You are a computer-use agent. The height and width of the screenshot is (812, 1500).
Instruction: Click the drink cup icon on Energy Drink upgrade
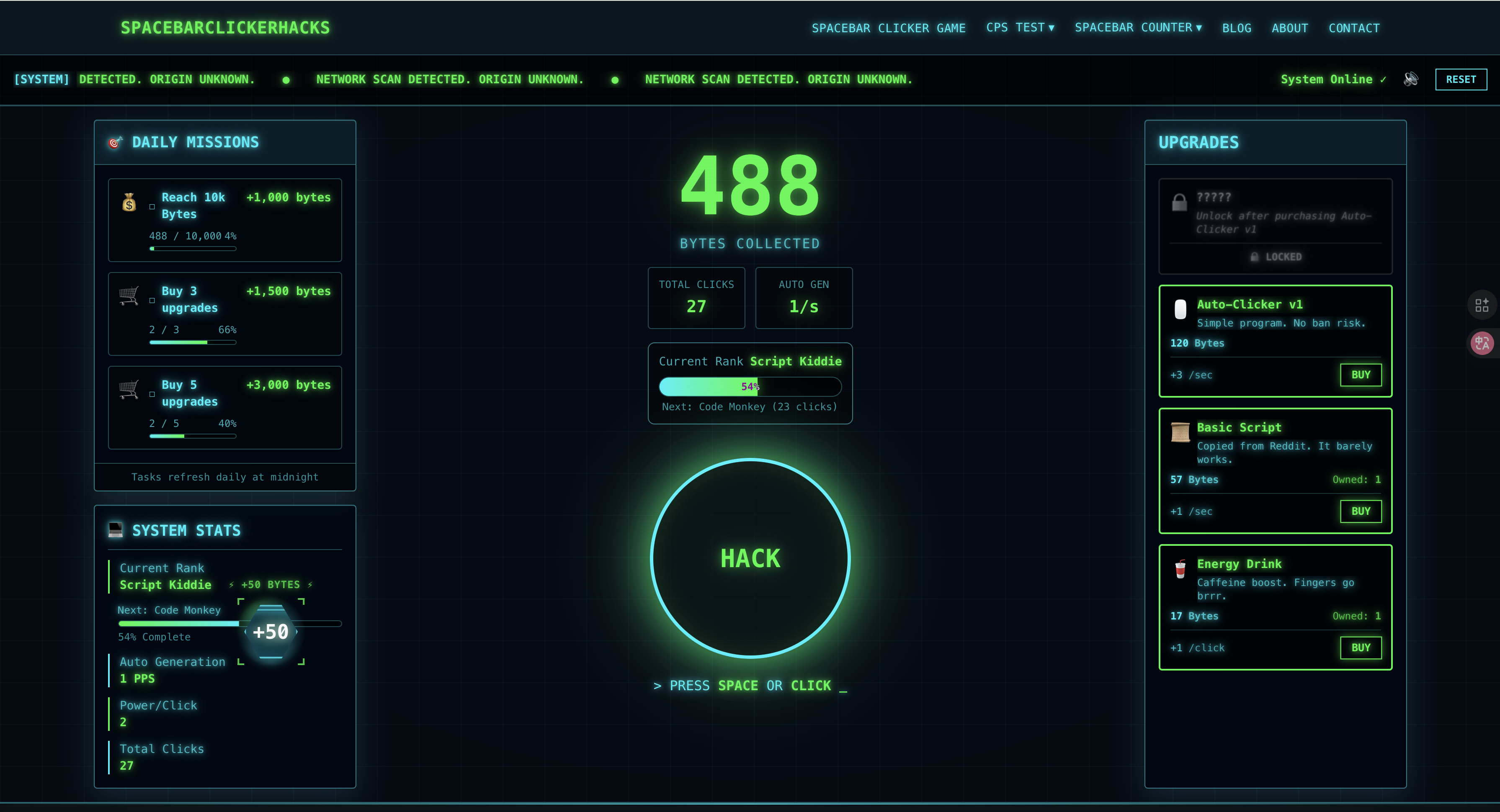tap(1180, 570)
